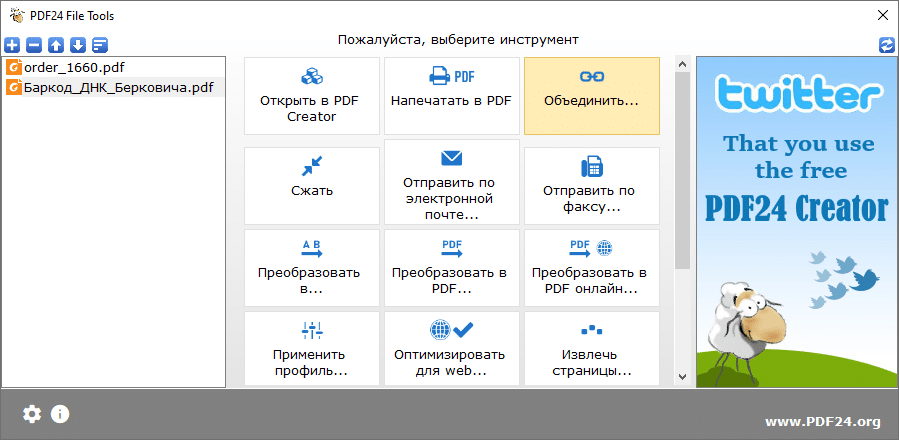Click the scrollbar down arrow in tools panel
This screenshot has height=440, width=899.
tap(682, 377)
